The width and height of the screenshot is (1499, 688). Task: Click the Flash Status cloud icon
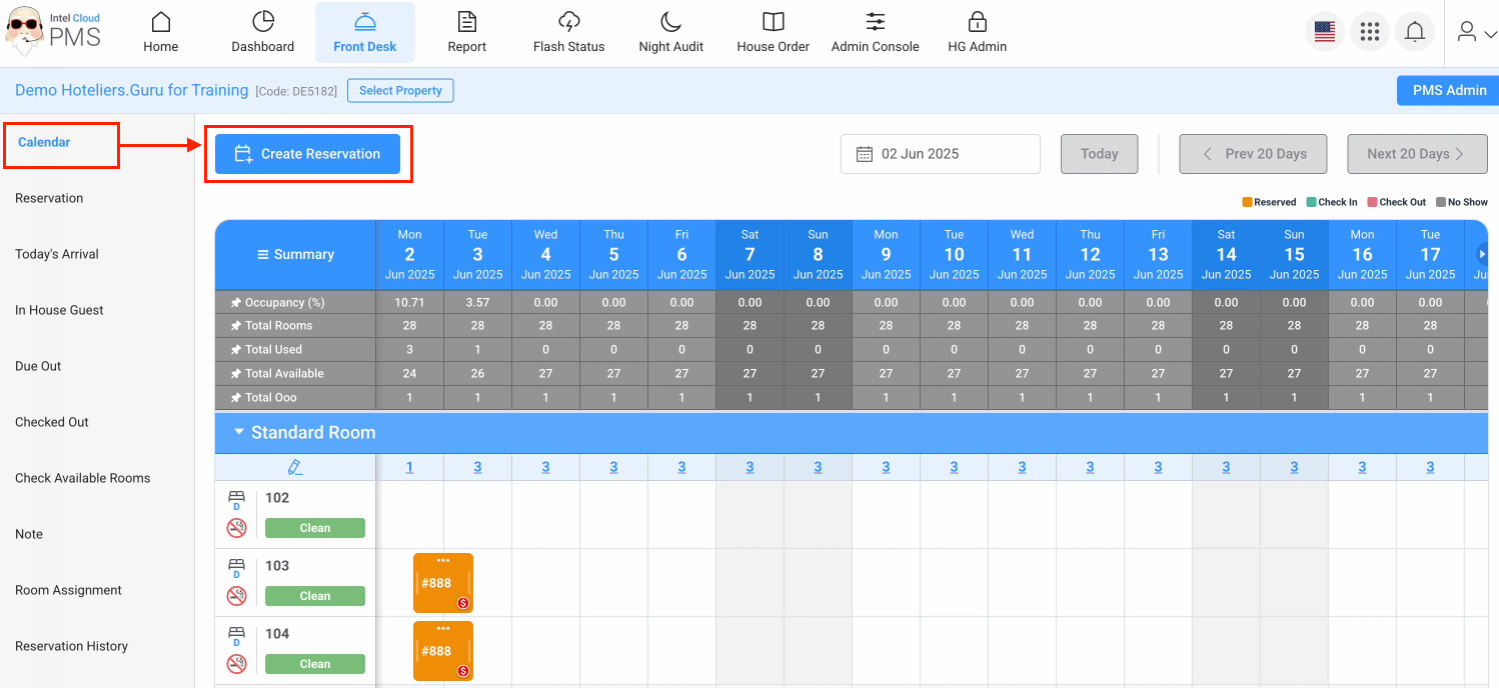point(569,22)
